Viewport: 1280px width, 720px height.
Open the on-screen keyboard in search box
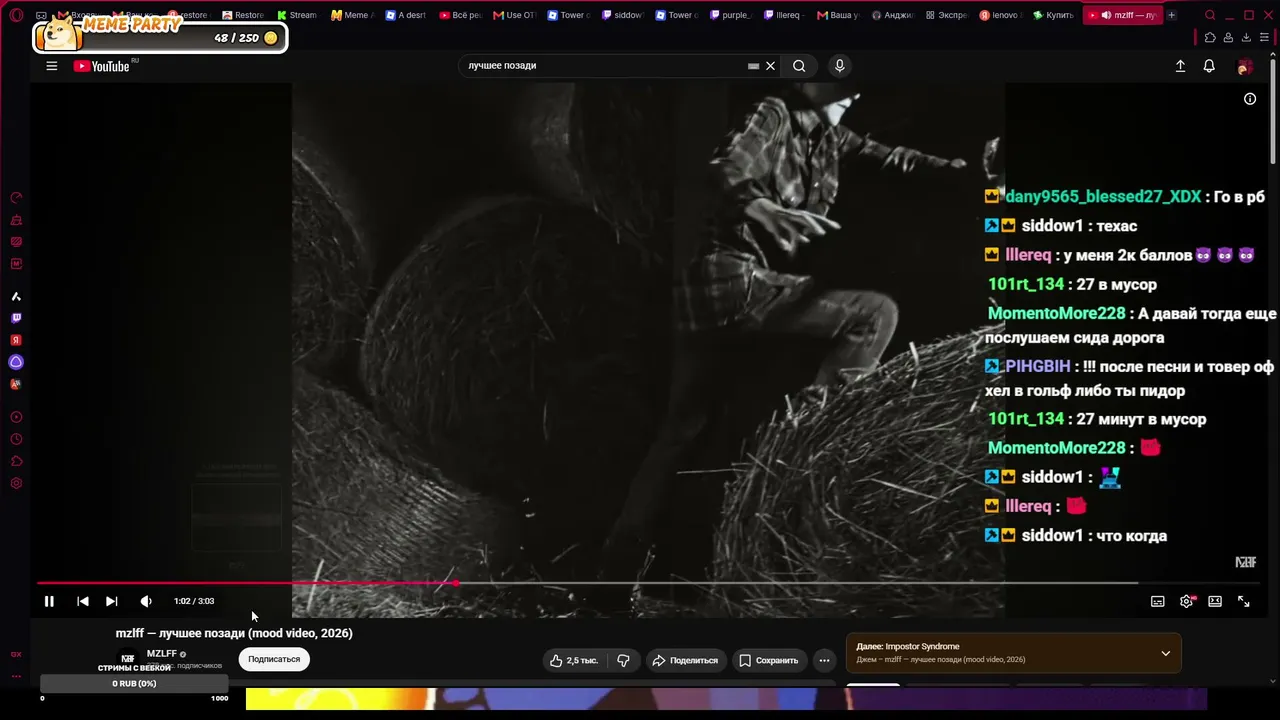(x=753, y=66)
